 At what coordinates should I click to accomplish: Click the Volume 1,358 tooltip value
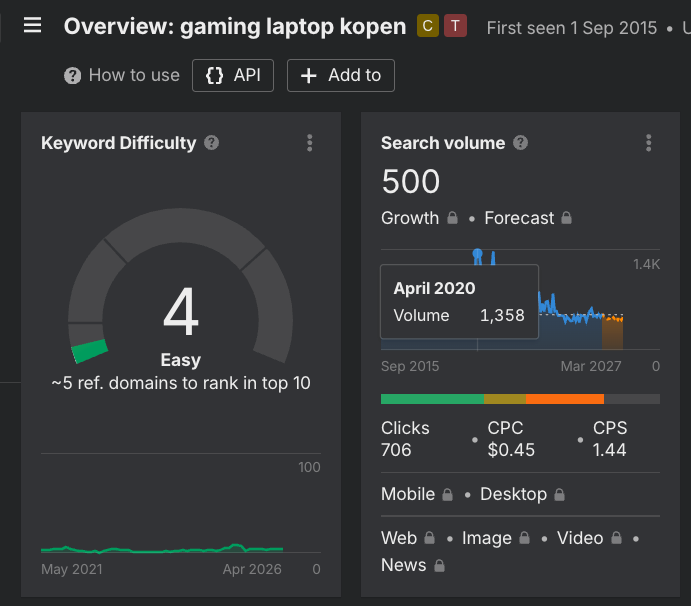coord(502,316)
